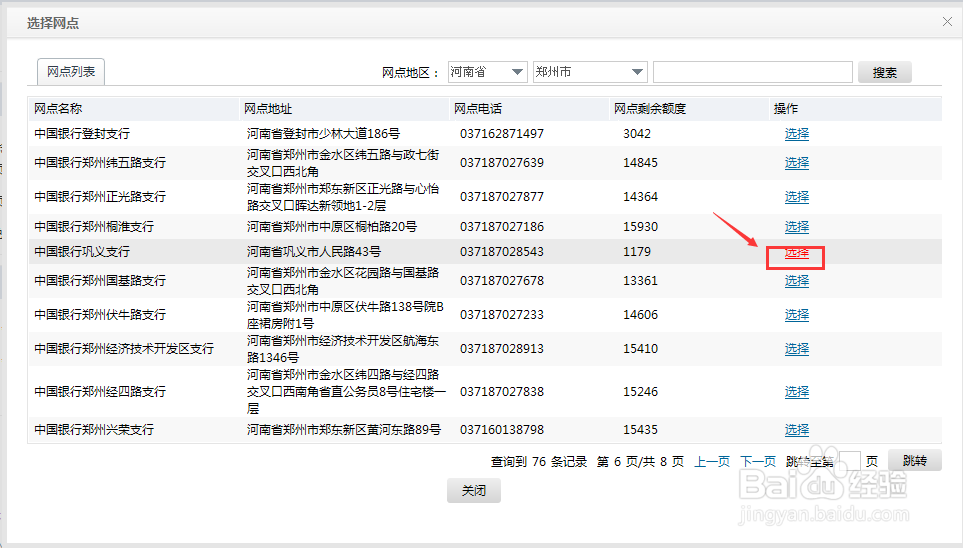Select 中国银行郑州纬五路支行 via 选择 link
Viewport: 963px width, 548px height.
(797, 162)
